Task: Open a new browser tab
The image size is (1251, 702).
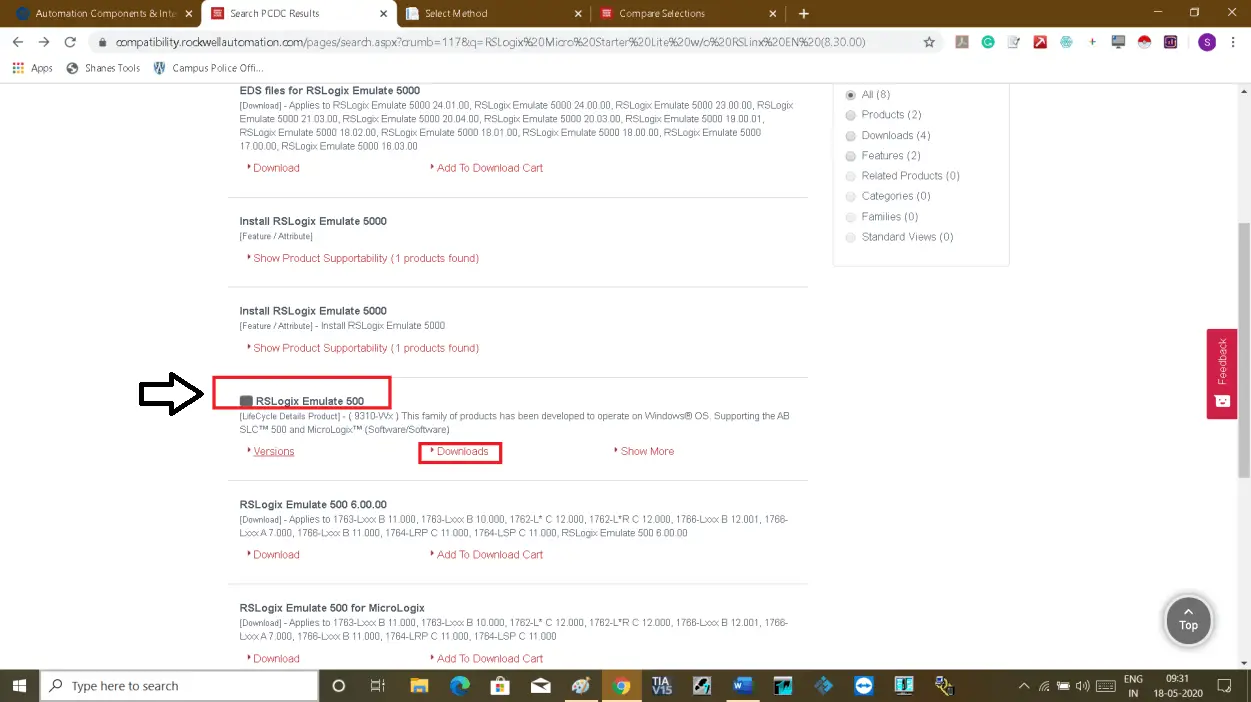Action: [x=803, y=14]
